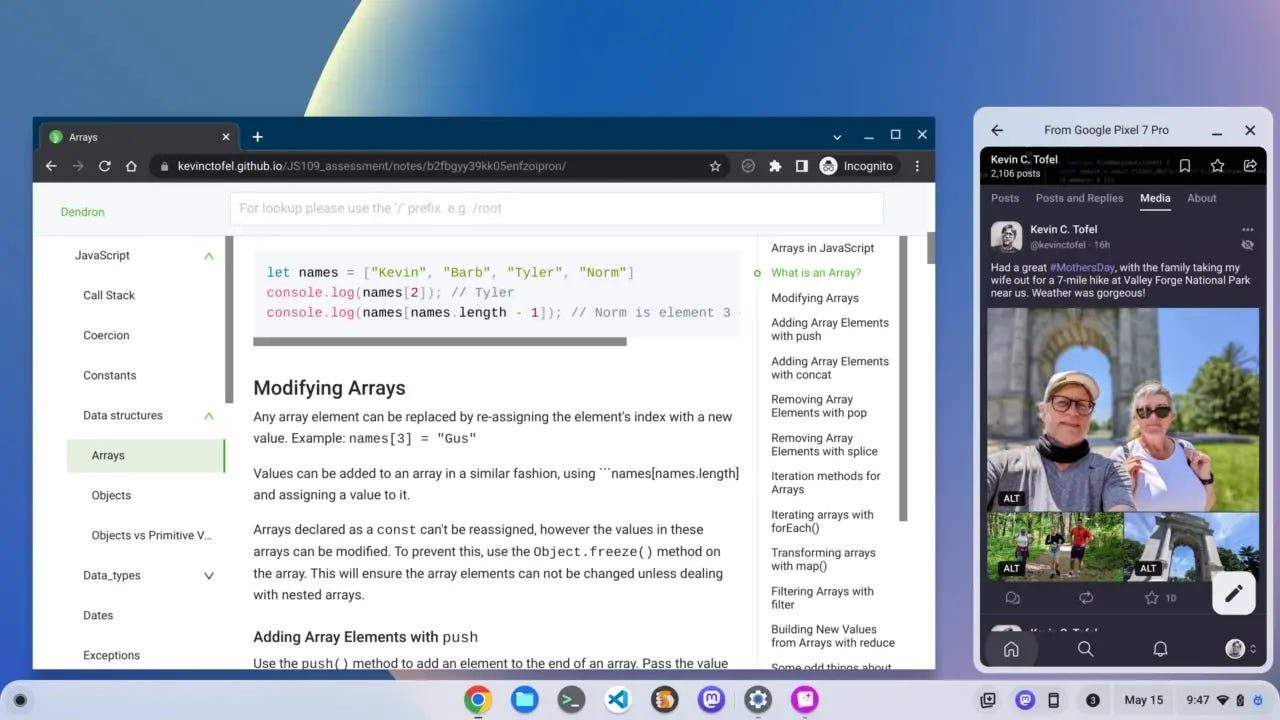Jump to Adding Array Elements with concat
This screenshot has height=720, width=1280.
tap(830, 368)
